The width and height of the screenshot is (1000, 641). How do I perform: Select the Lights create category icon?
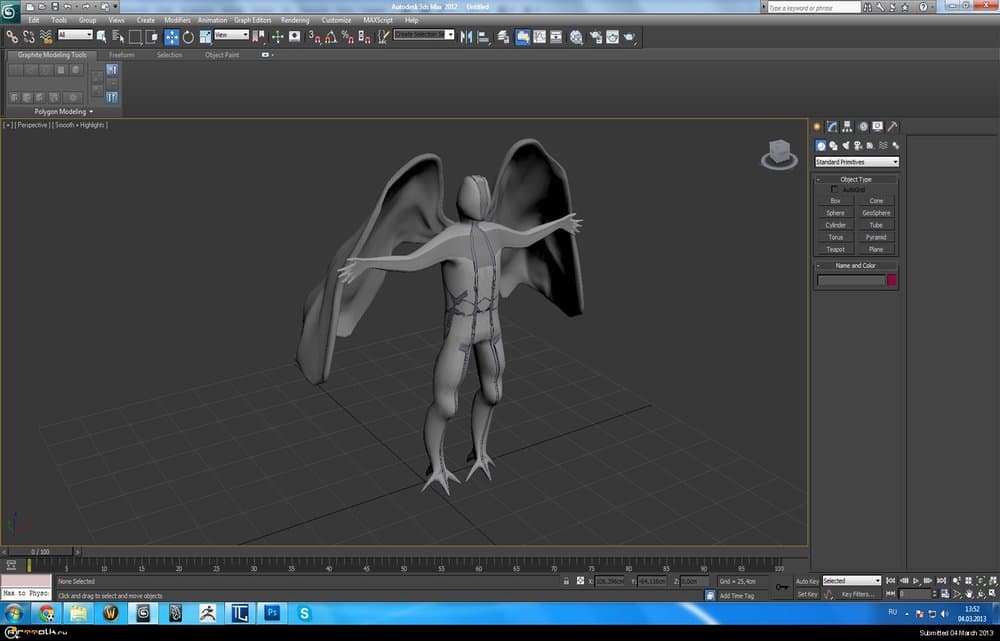pos(846,146)
